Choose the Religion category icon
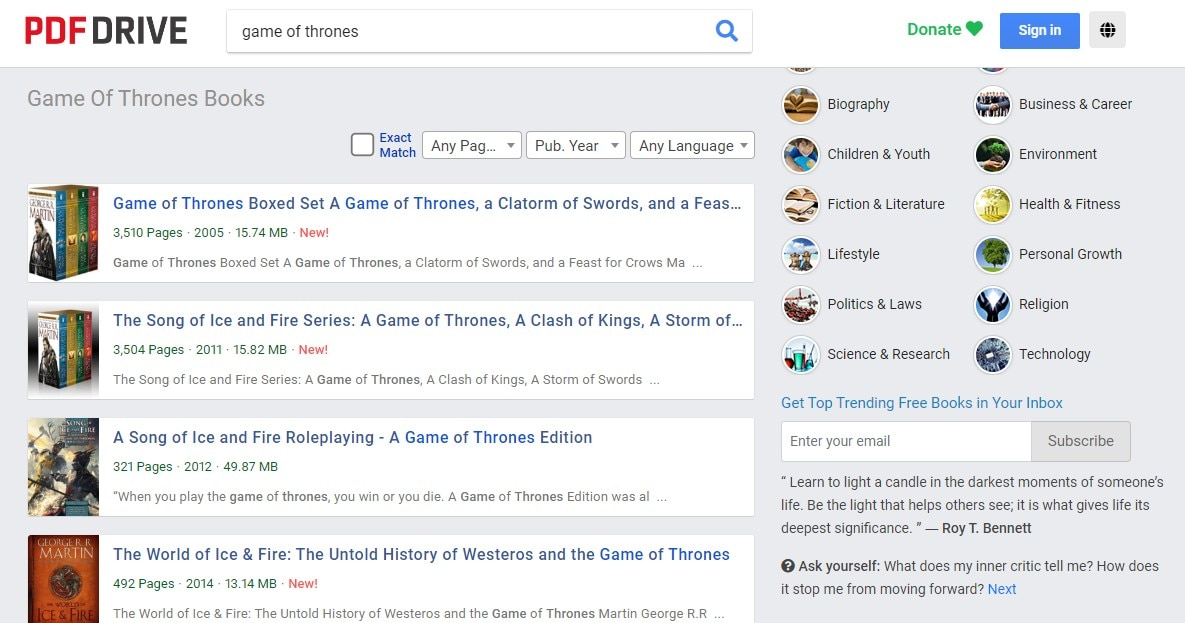 (x=993, y=304)
